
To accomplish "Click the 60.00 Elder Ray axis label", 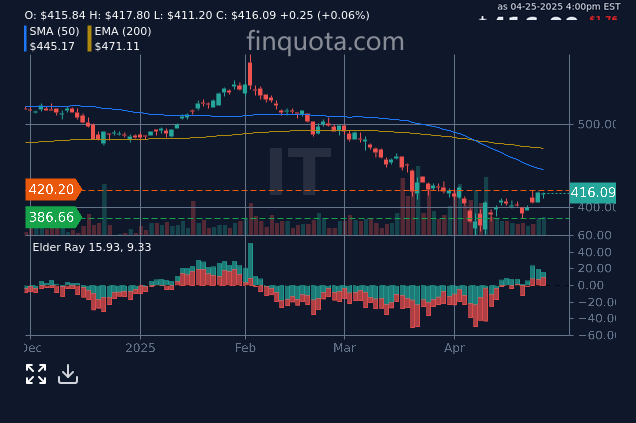I will point(594,235).
